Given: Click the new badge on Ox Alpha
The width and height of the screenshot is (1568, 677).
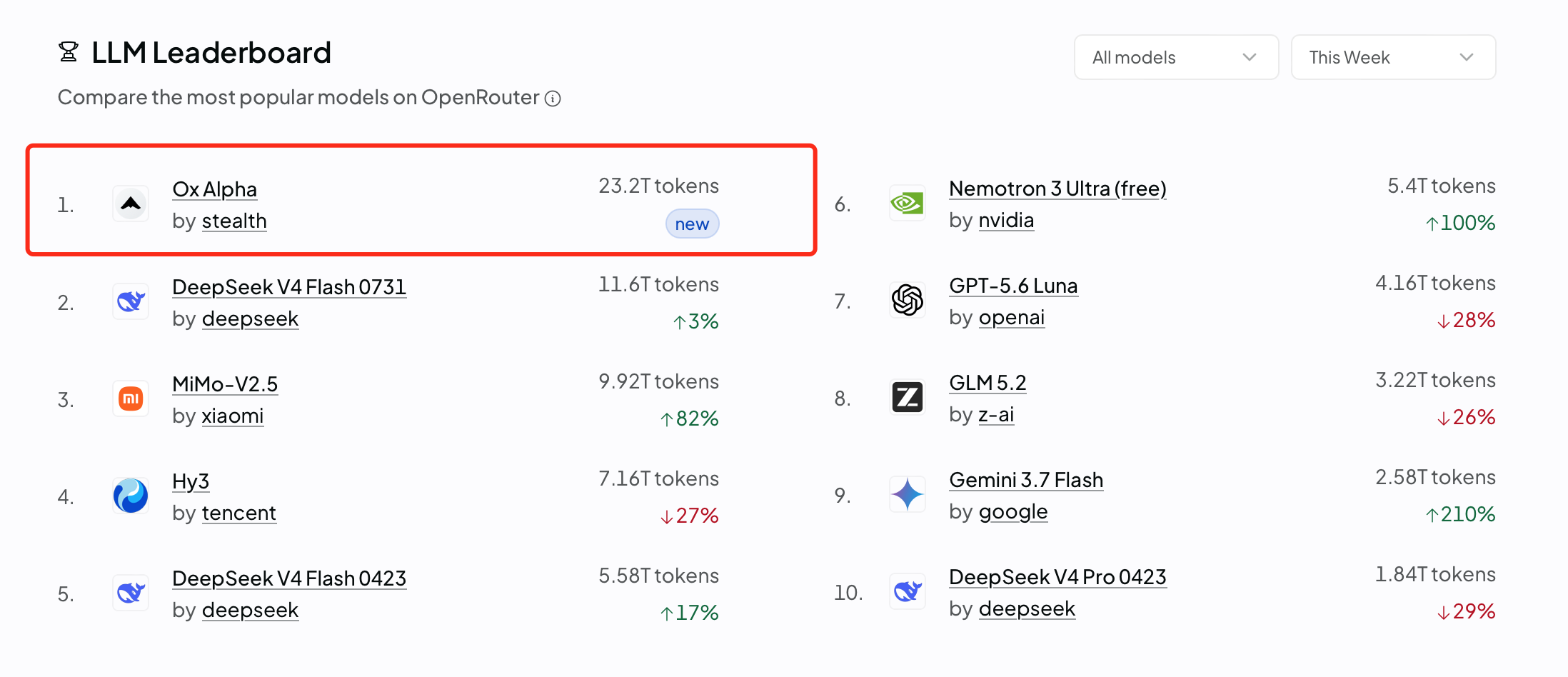Looking at the screenshot, I should pyautogui.click(x=692, y=224).
